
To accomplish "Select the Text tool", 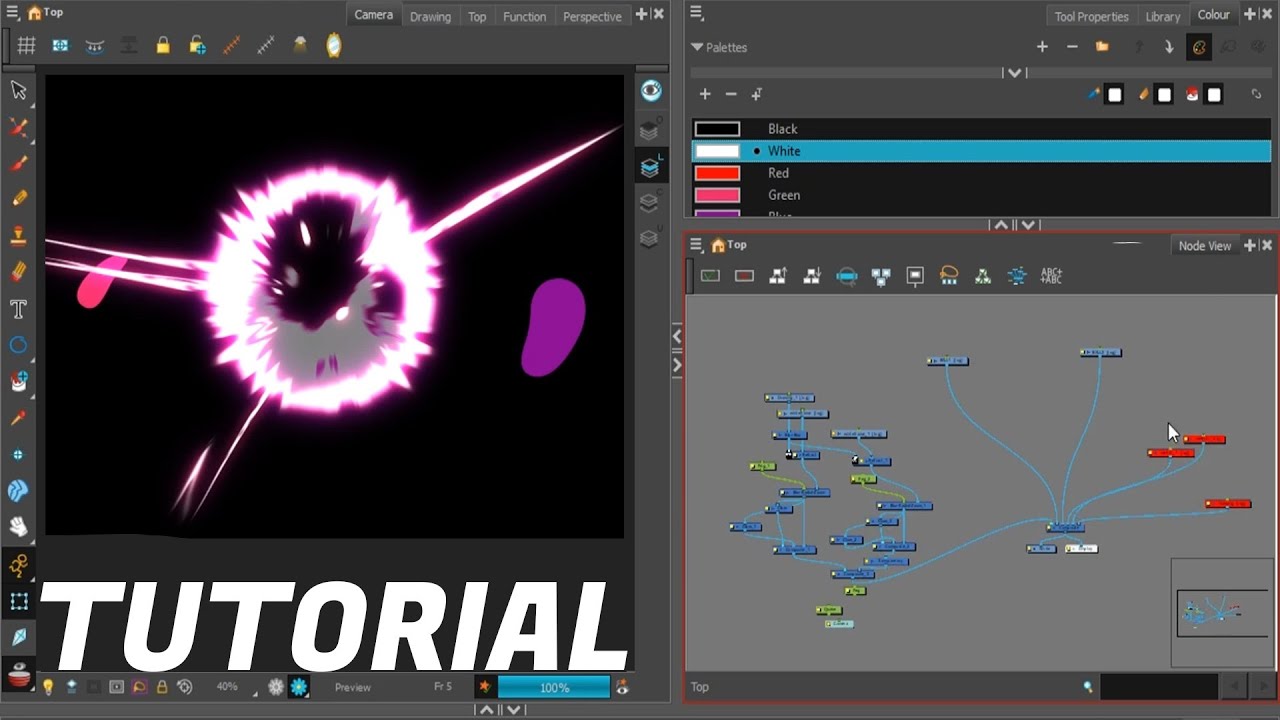I will [x=18, y=309].
